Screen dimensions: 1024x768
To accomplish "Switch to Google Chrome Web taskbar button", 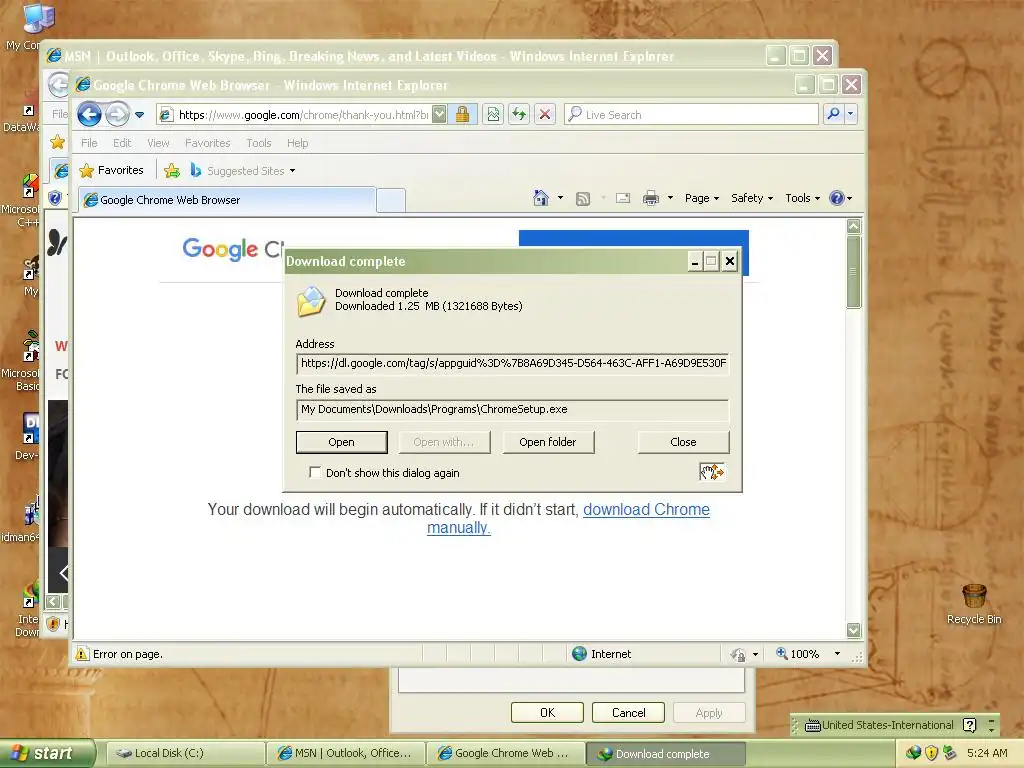I will pyautogui.click(x=506, y=753).
